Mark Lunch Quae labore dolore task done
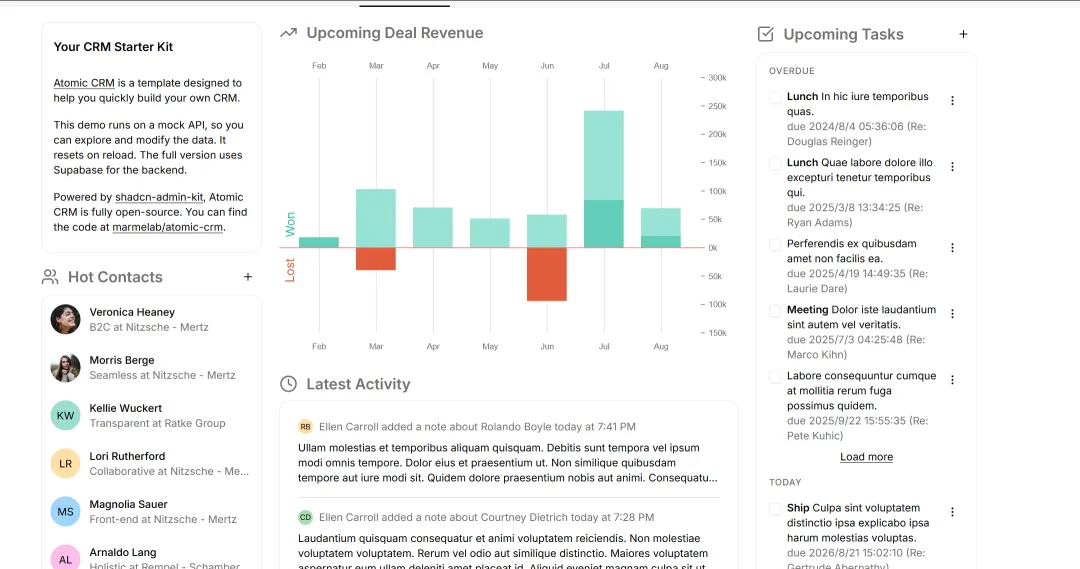Image resolution: width=1080 pixels, height=569 pixels. tap(775, 164)
